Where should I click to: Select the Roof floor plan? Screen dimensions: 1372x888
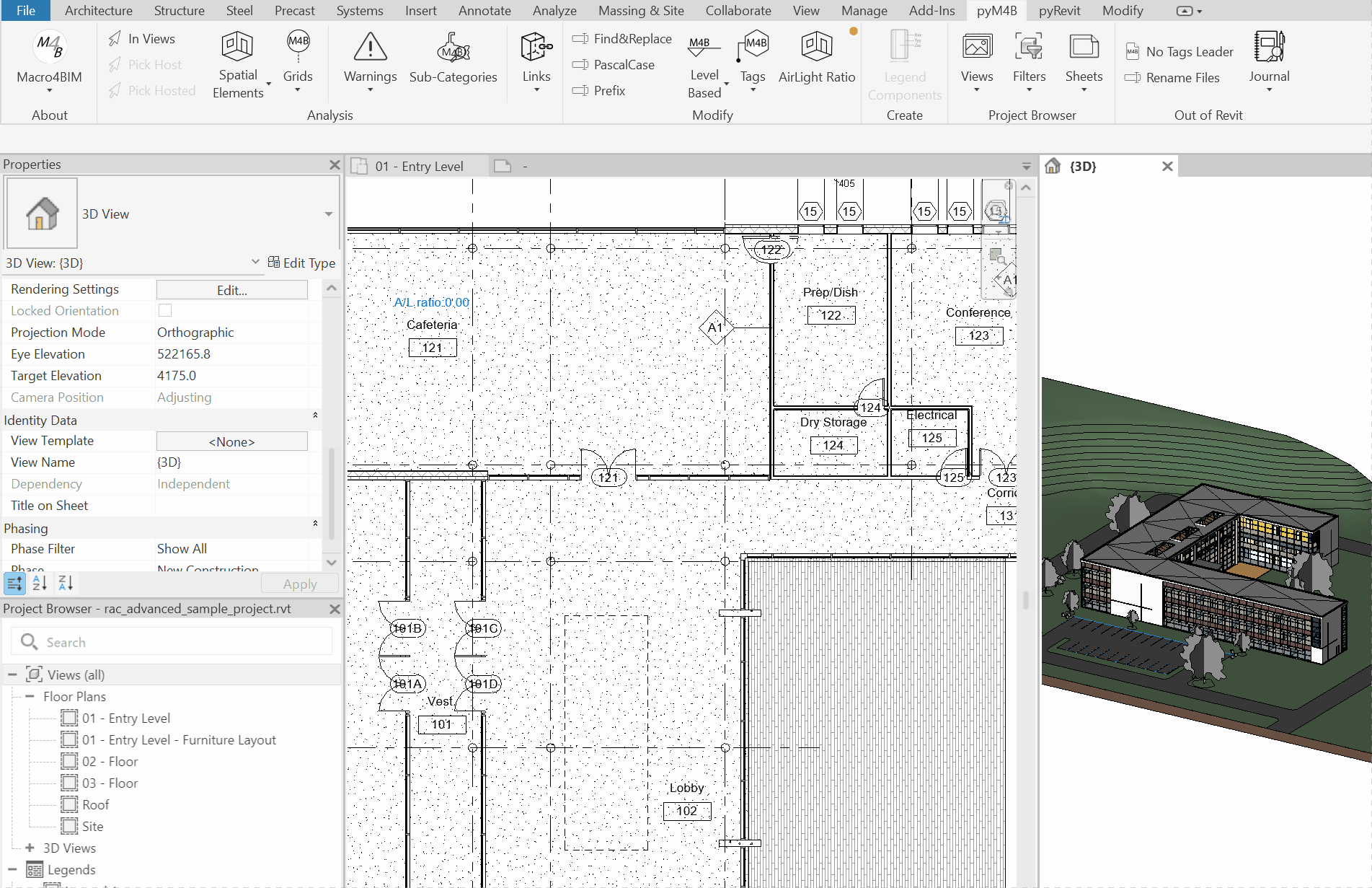[x=95, y=804]
